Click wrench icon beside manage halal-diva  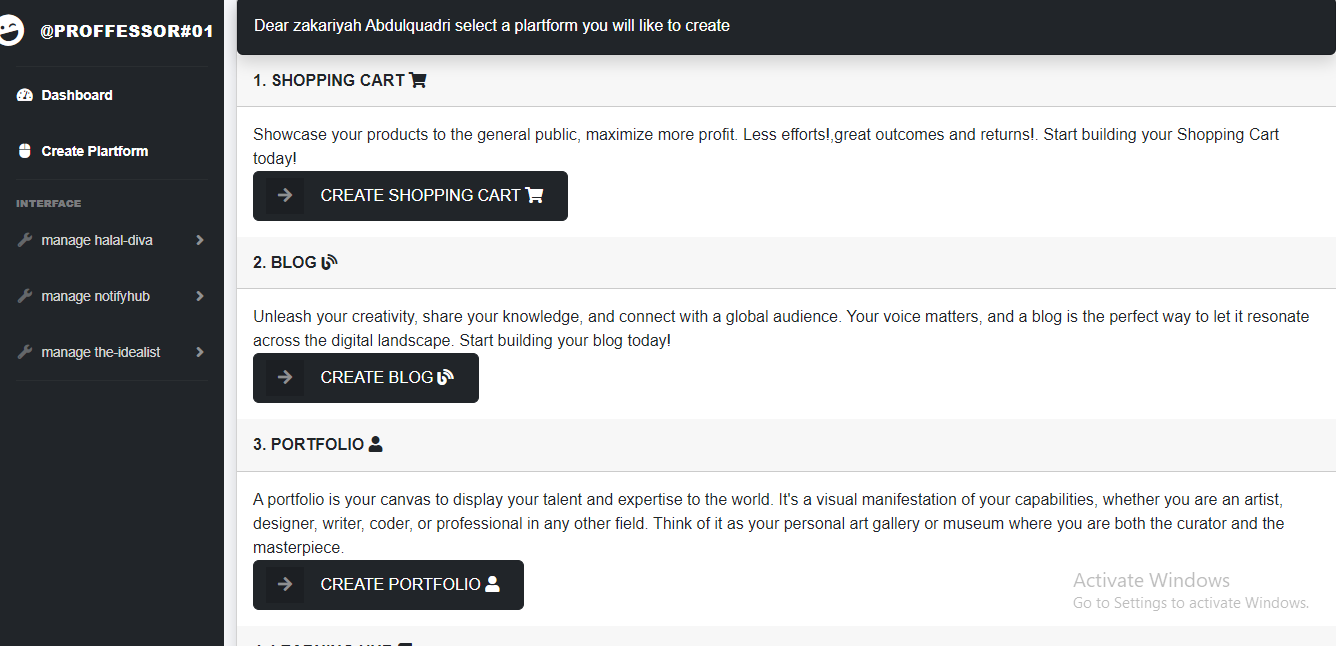(x=25, y=240)
